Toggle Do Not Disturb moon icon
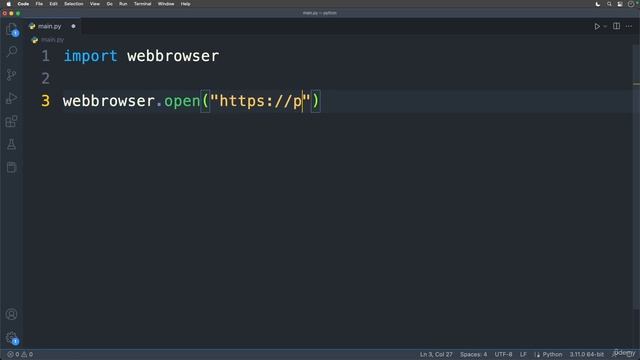The image size is (640, 360). pyautogui.click(x=598, y=4)
